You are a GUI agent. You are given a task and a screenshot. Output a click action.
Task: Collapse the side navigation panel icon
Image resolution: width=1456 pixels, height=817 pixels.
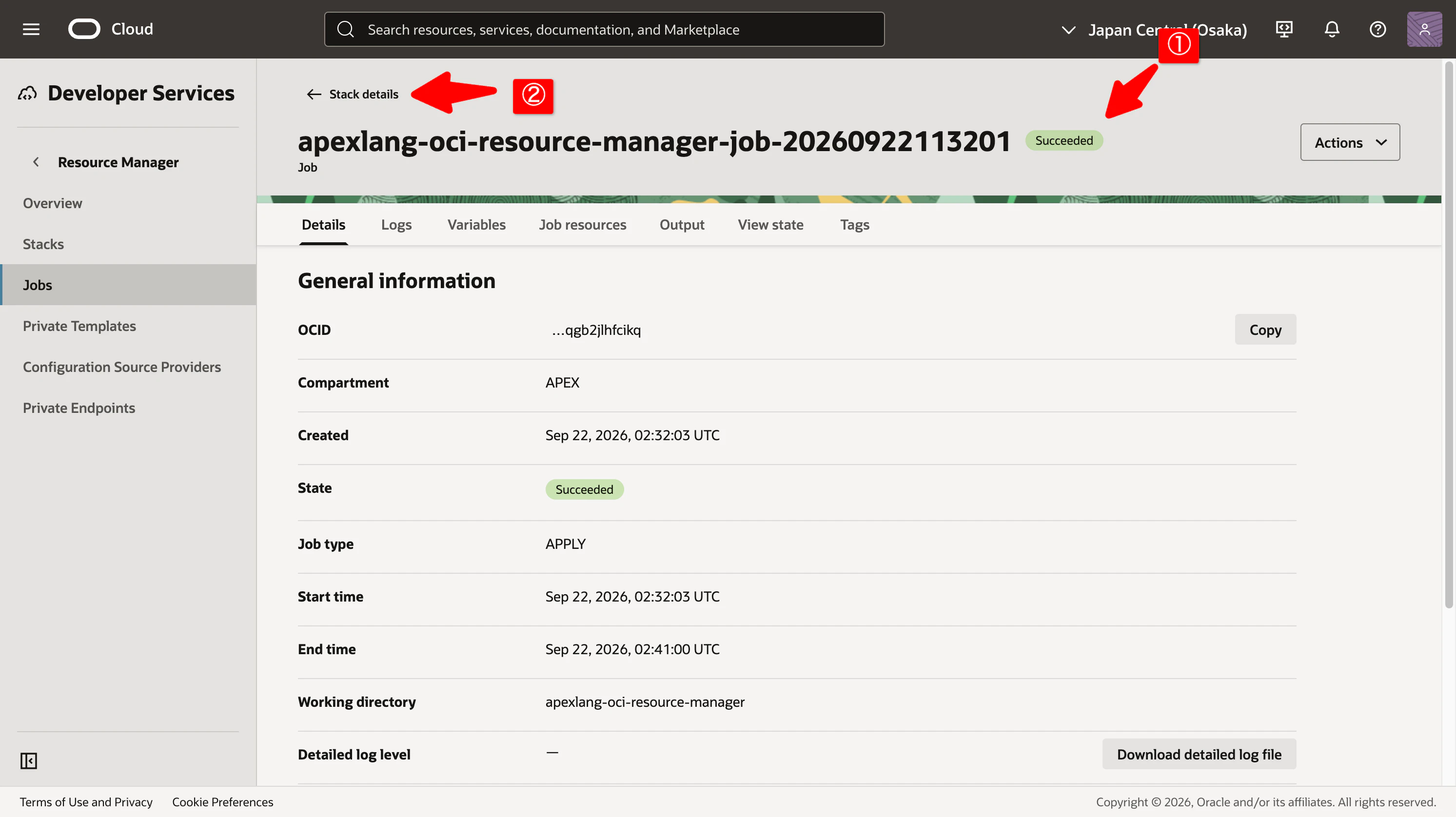coord(29,760)
